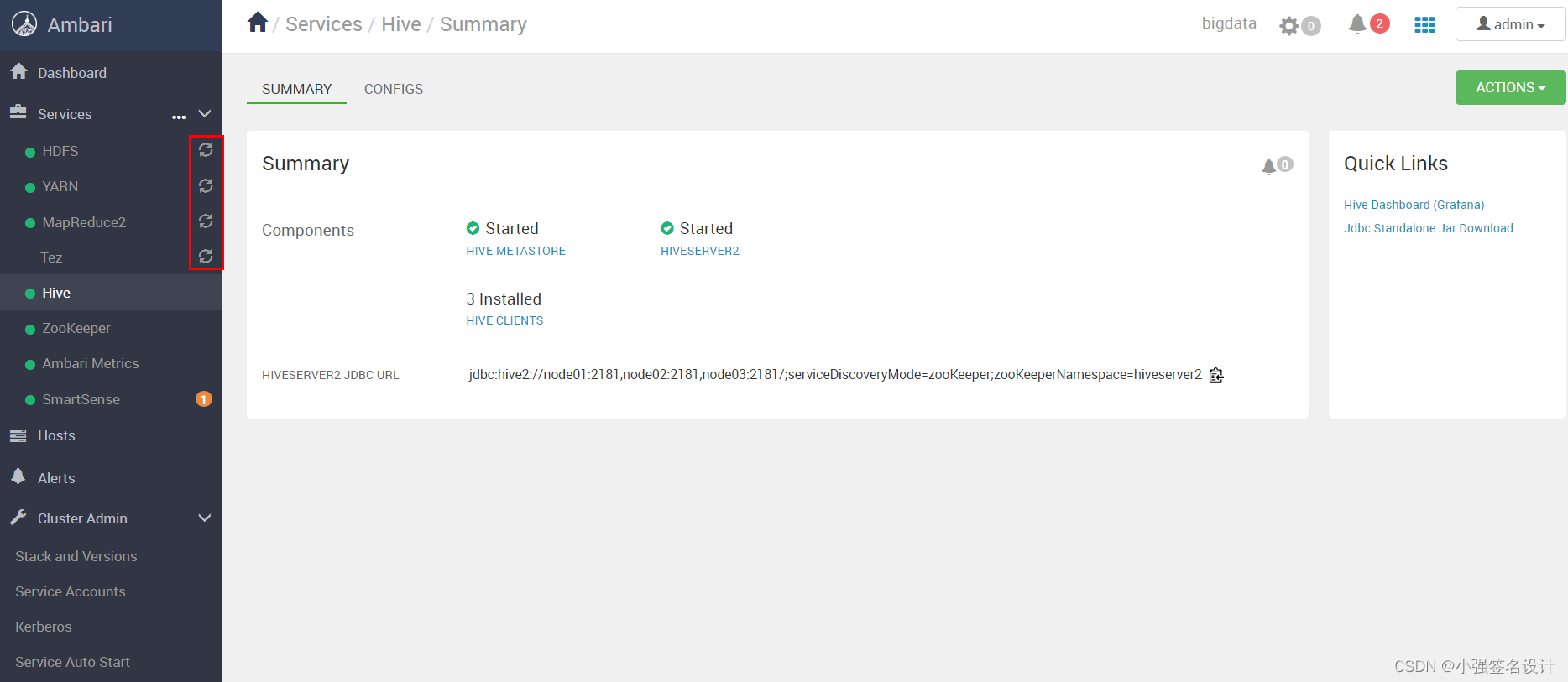Click the Services breadcrumb link

pyautogui.click(x=324, y=24)
